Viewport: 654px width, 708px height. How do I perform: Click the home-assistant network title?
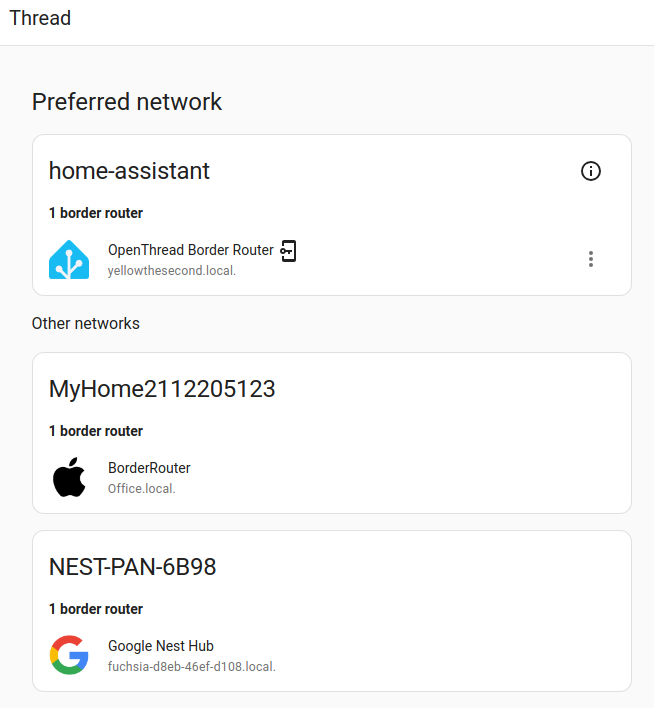point(129,171)
